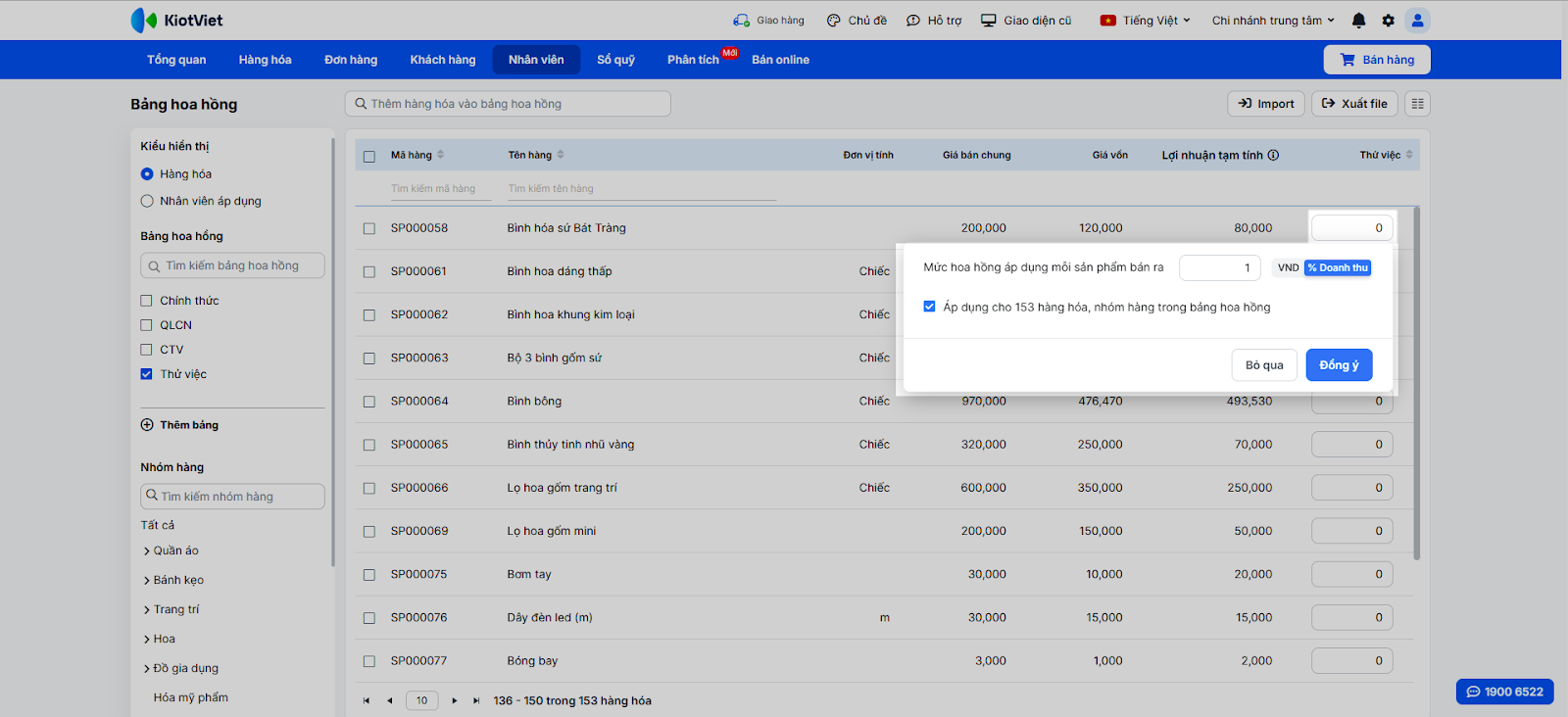Click the user account avatar icon
The image size is (1568, 717).
point(1417,21)
